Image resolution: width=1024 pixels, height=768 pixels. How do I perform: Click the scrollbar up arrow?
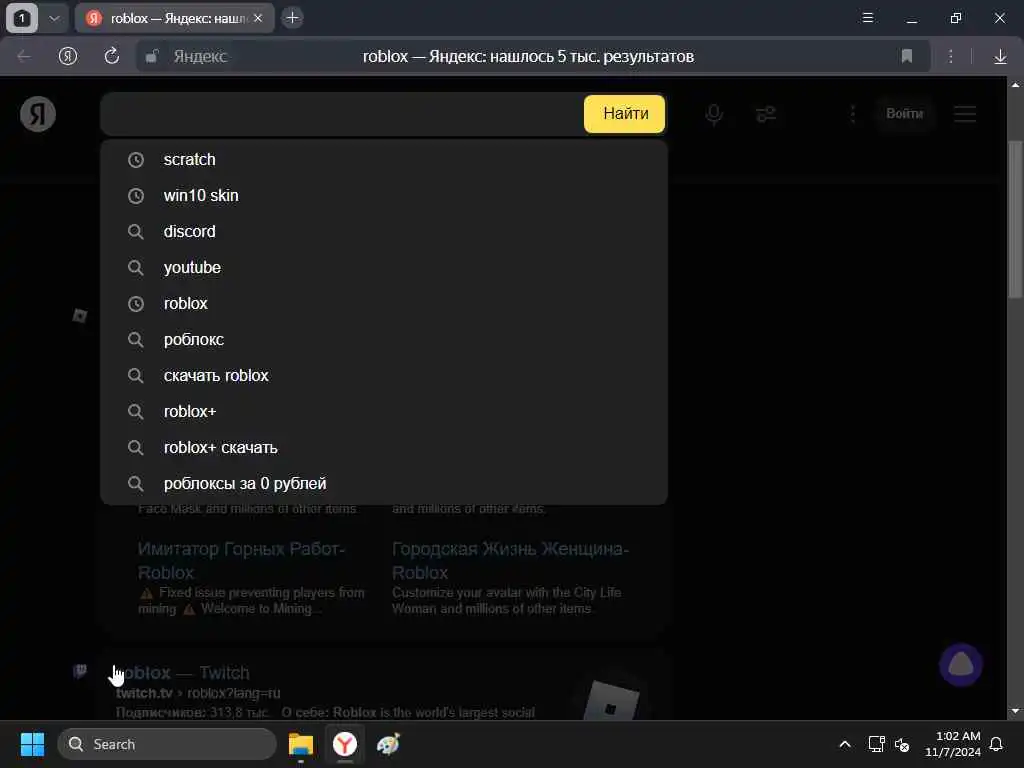1016,85
